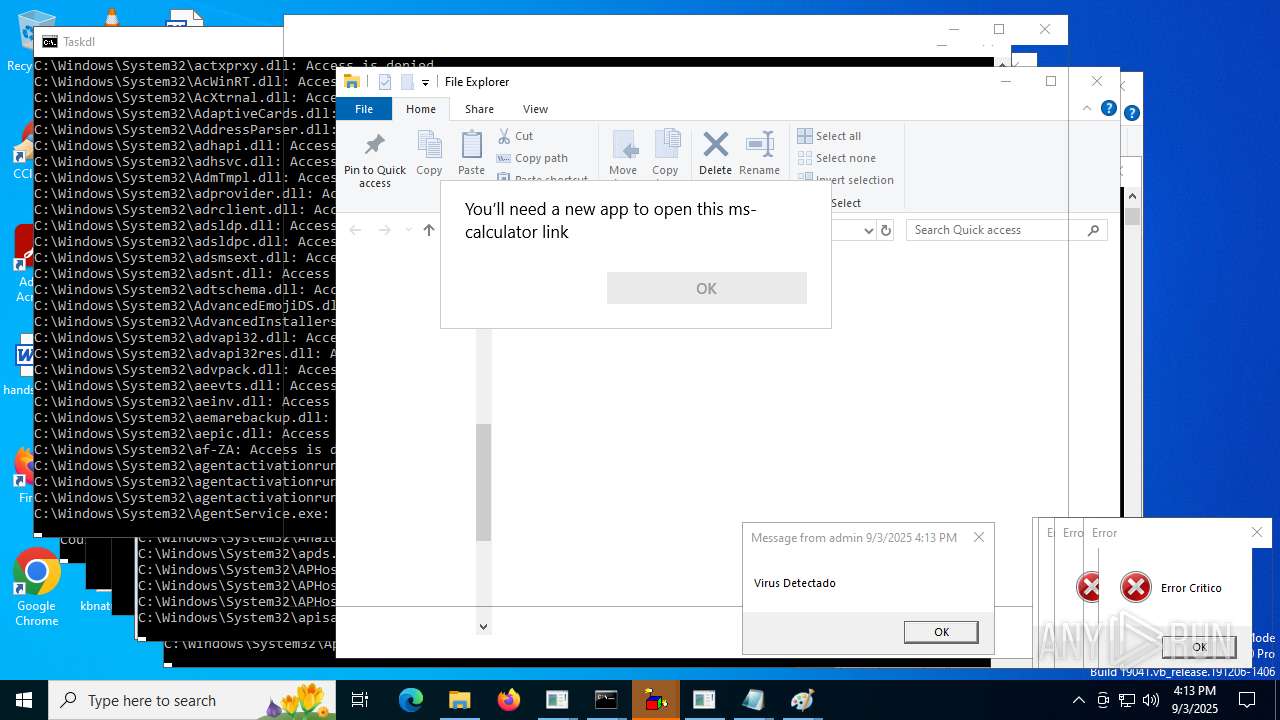Open Firefox from the taskbar
Screen dimensions: 1280x720
[508, 700]
